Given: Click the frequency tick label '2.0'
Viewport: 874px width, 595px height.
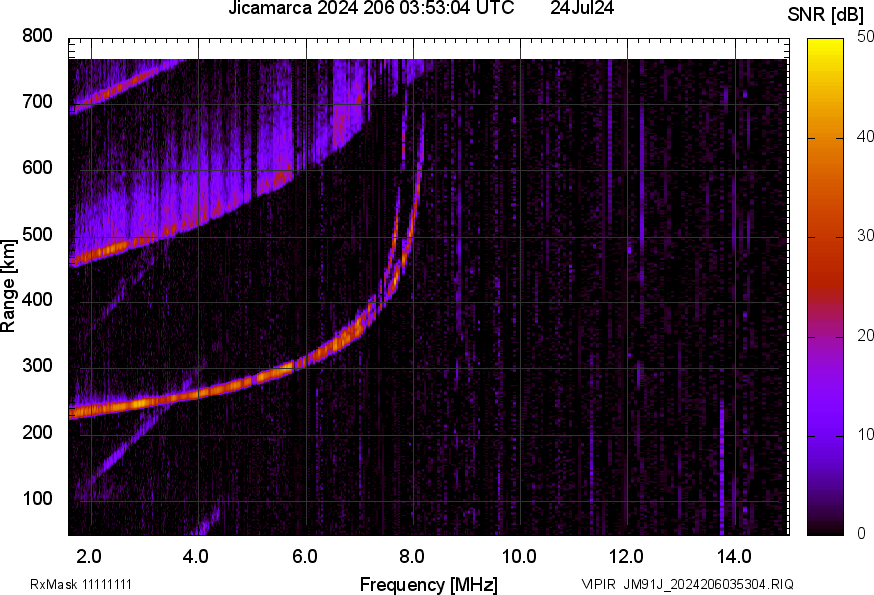Looking at the screenshot, I should (x=89, y=556).
